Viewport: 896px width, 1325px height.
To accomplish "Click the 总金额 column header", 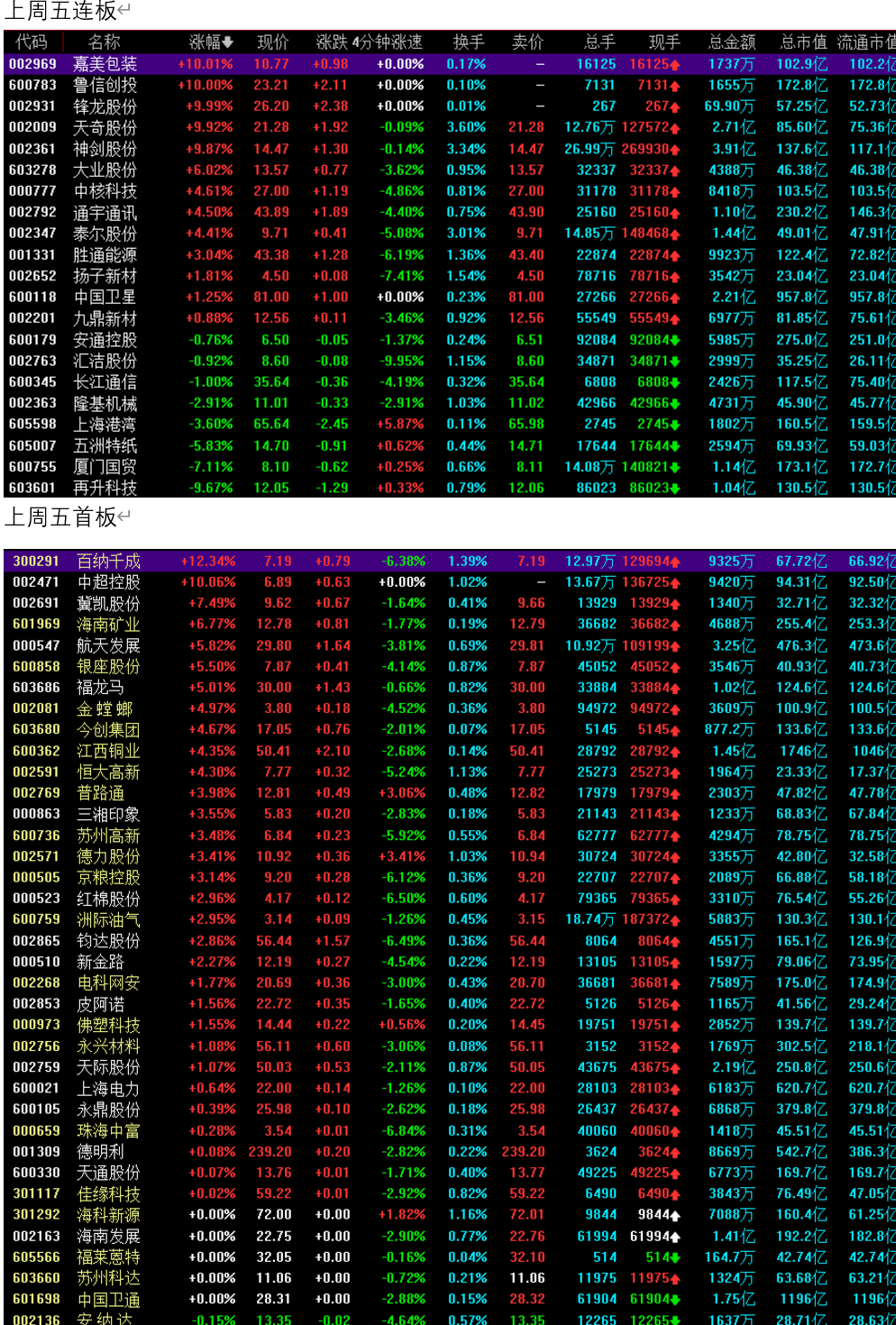I will tap(732, 42).
